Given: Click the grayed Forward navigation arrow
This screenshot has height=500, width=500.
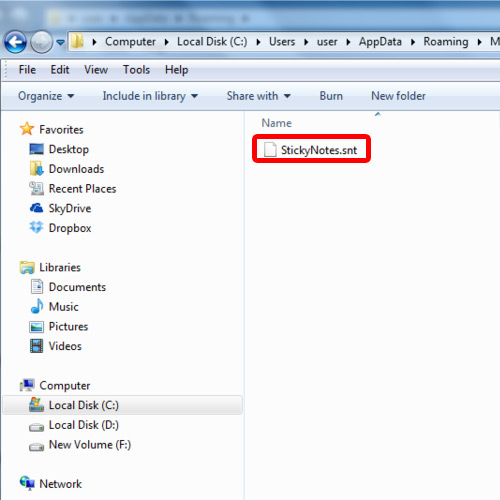Looking at the screenshot, I should (41, 42).
